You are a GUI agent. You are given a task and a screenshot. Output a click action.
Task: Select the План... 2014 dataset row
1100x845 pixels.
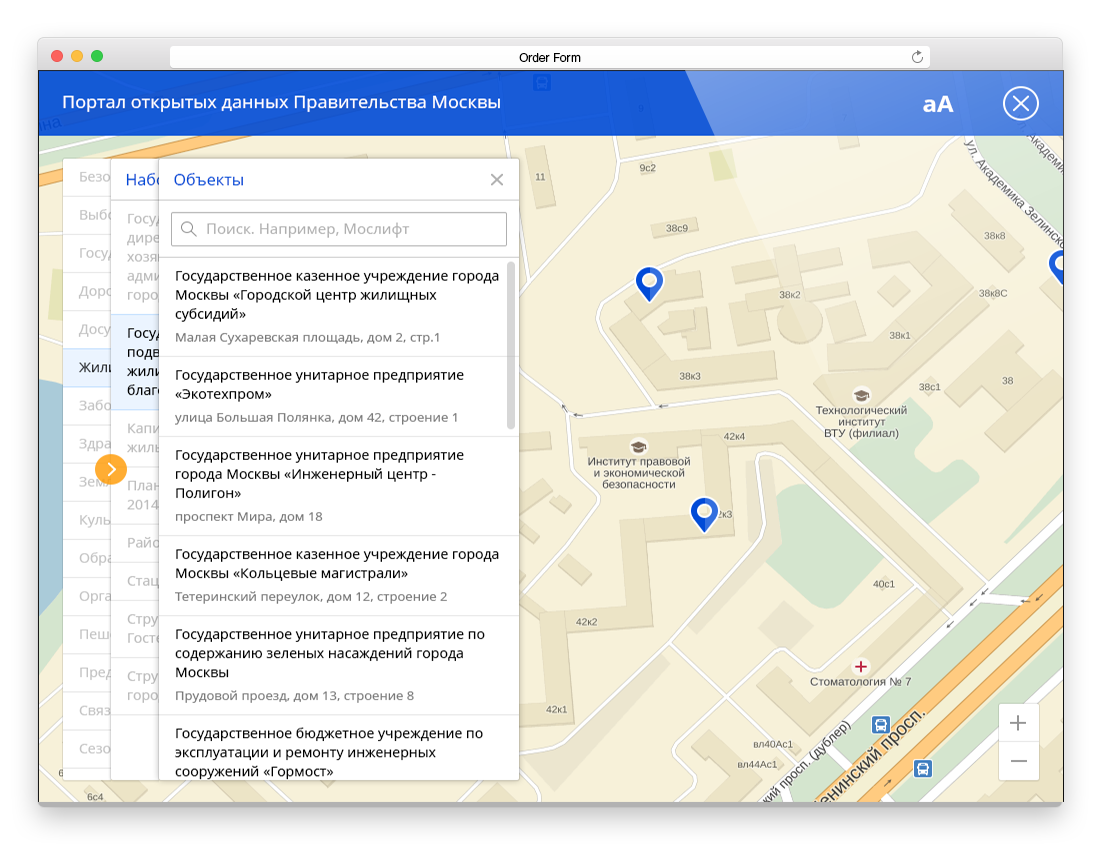(x=135, y=494)
